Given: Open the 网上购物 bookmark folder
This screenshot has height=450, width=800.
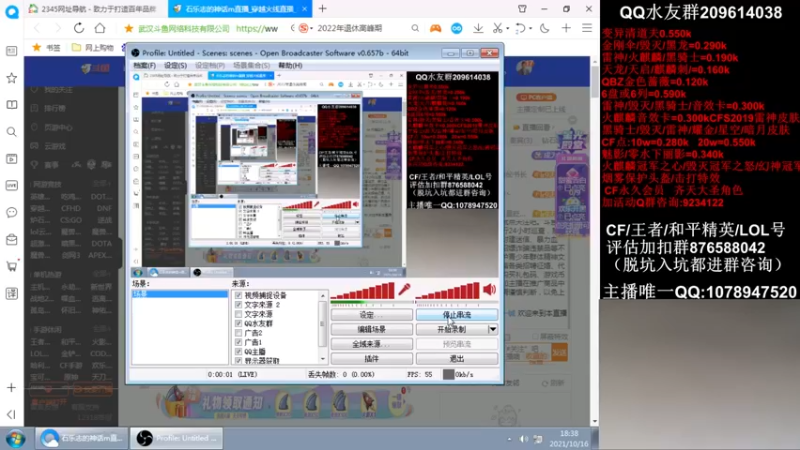Looking at the screenshot, I should pyautogui.click(x=92, y=47).
